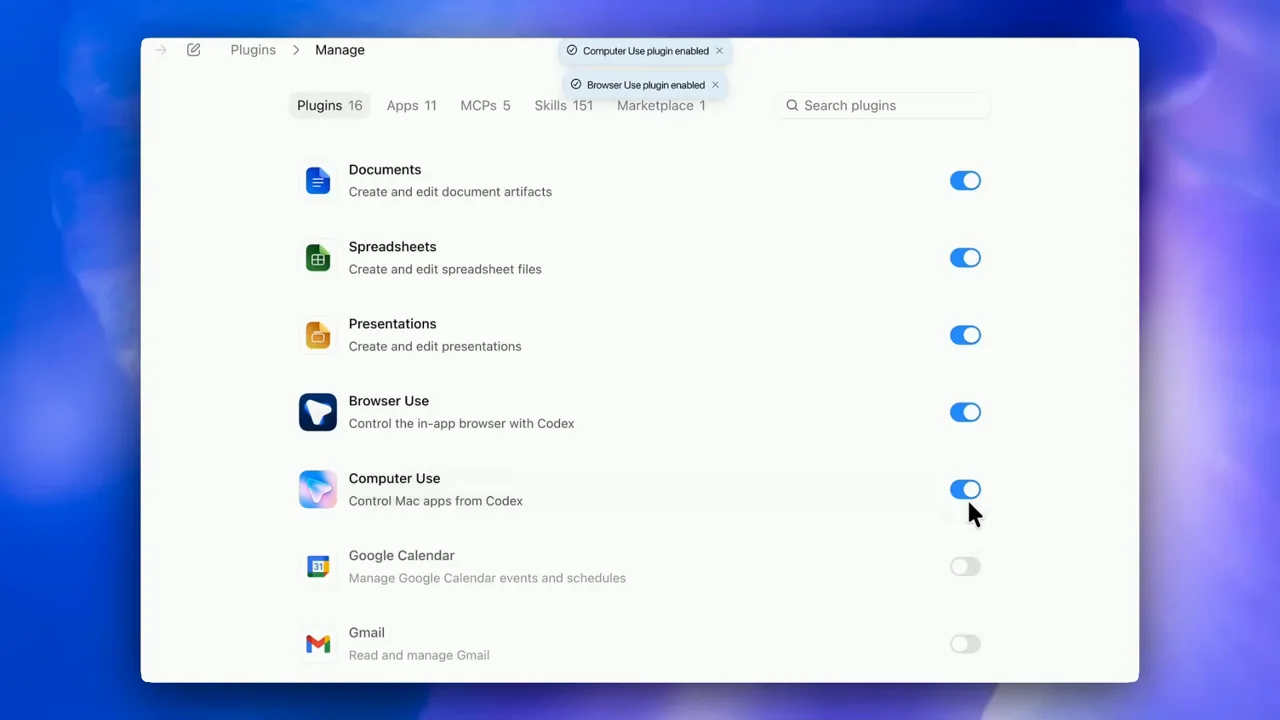Dismiss the Browser Use plugin enabled notification
This screenshot has height=720, width=1280.
click(x=715, y=85)
